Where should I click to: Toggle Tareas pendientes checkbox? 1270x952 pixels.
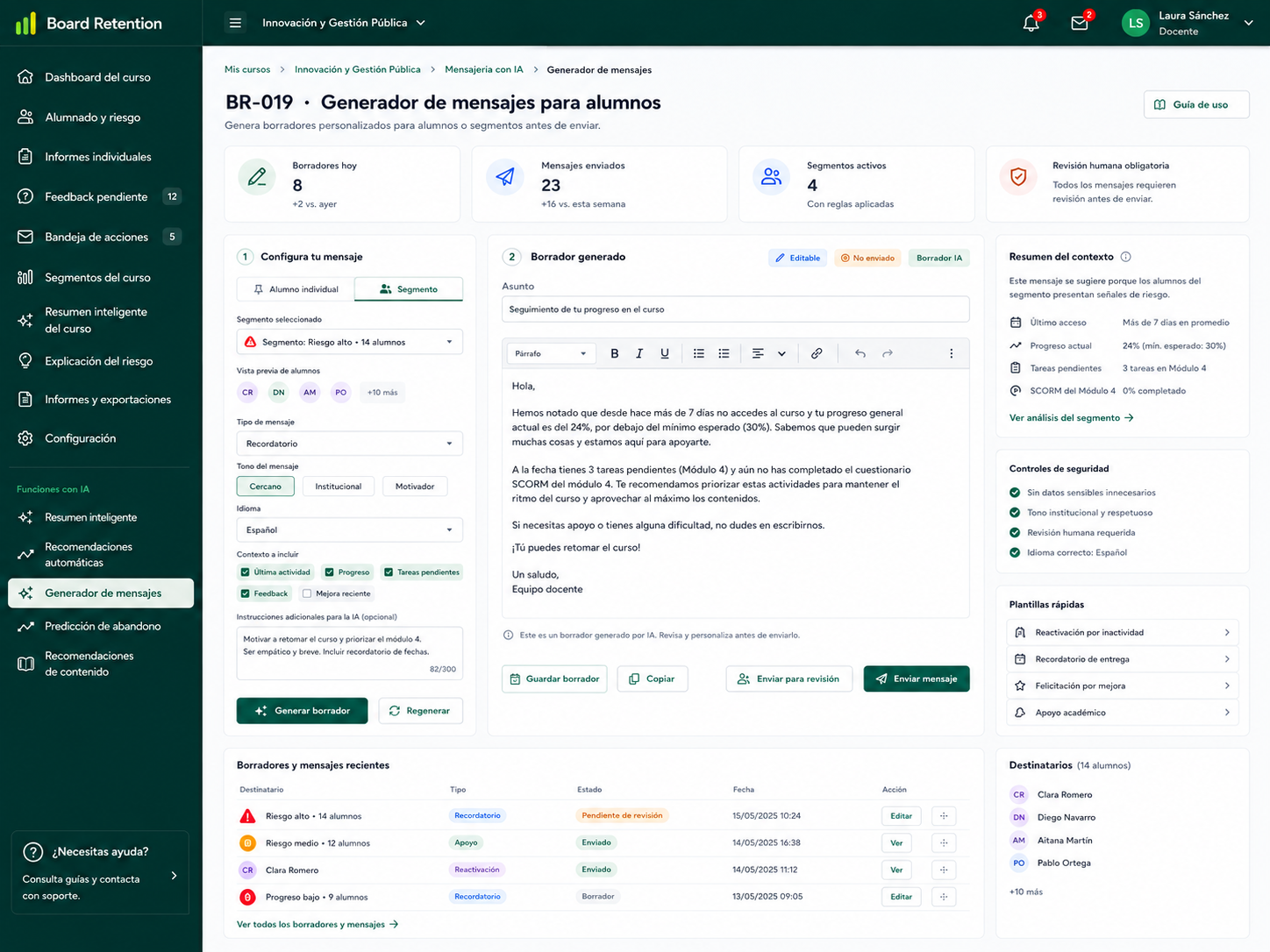tap(389, 572)
